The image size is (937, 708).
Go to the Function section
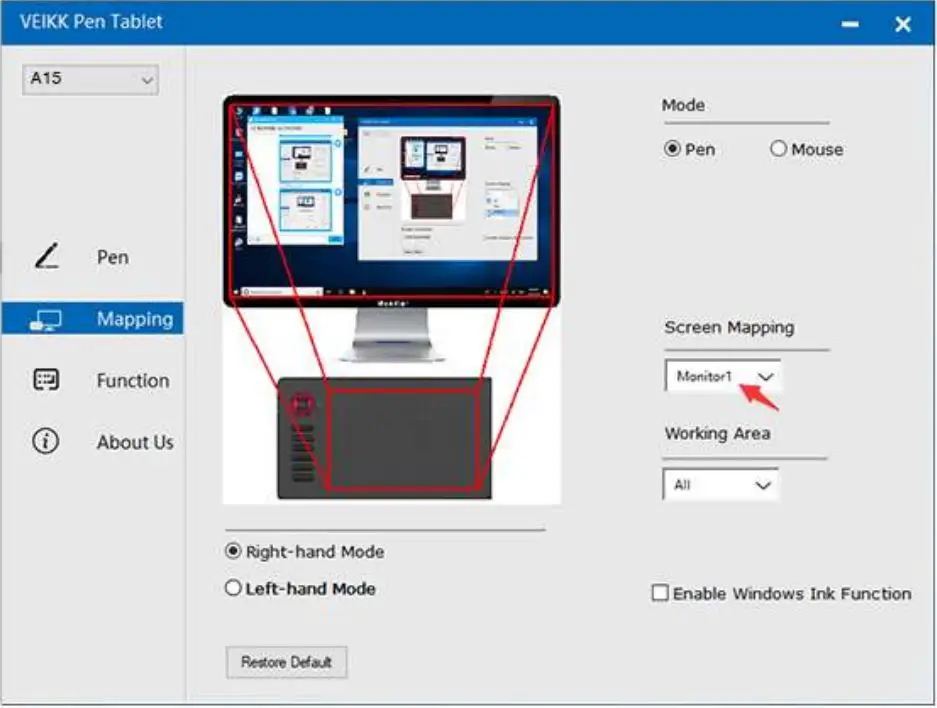pos(131,380)
